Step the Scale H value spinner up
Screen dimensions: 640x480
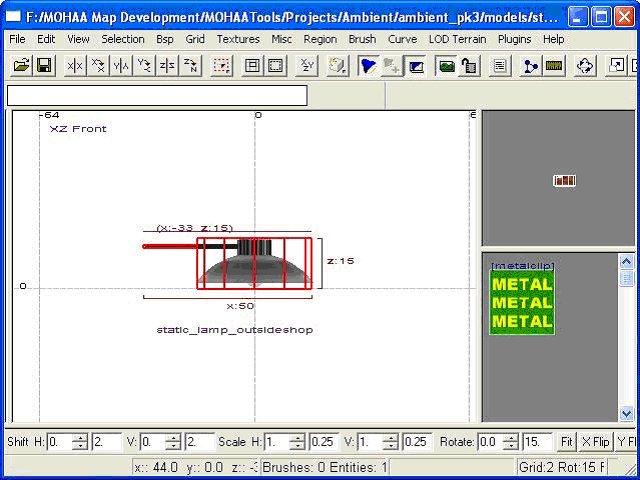point(298,437)
